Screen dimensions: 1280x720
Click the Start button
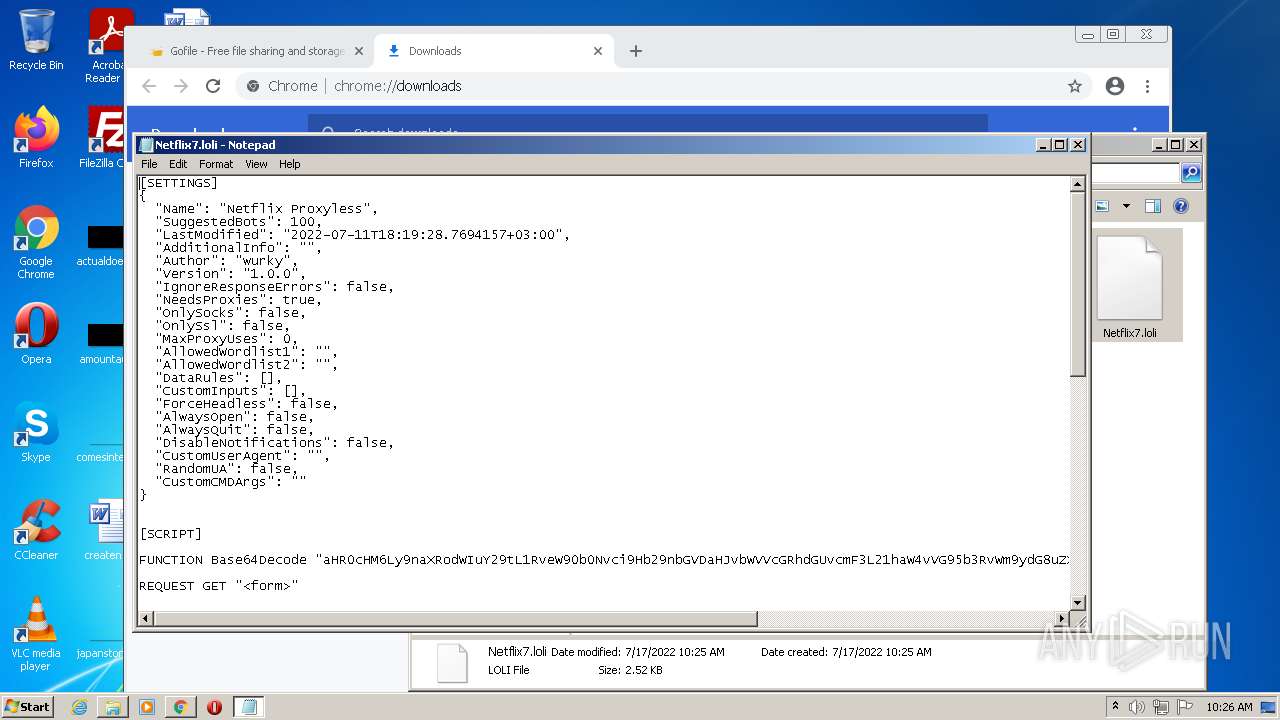click(27, 706)
